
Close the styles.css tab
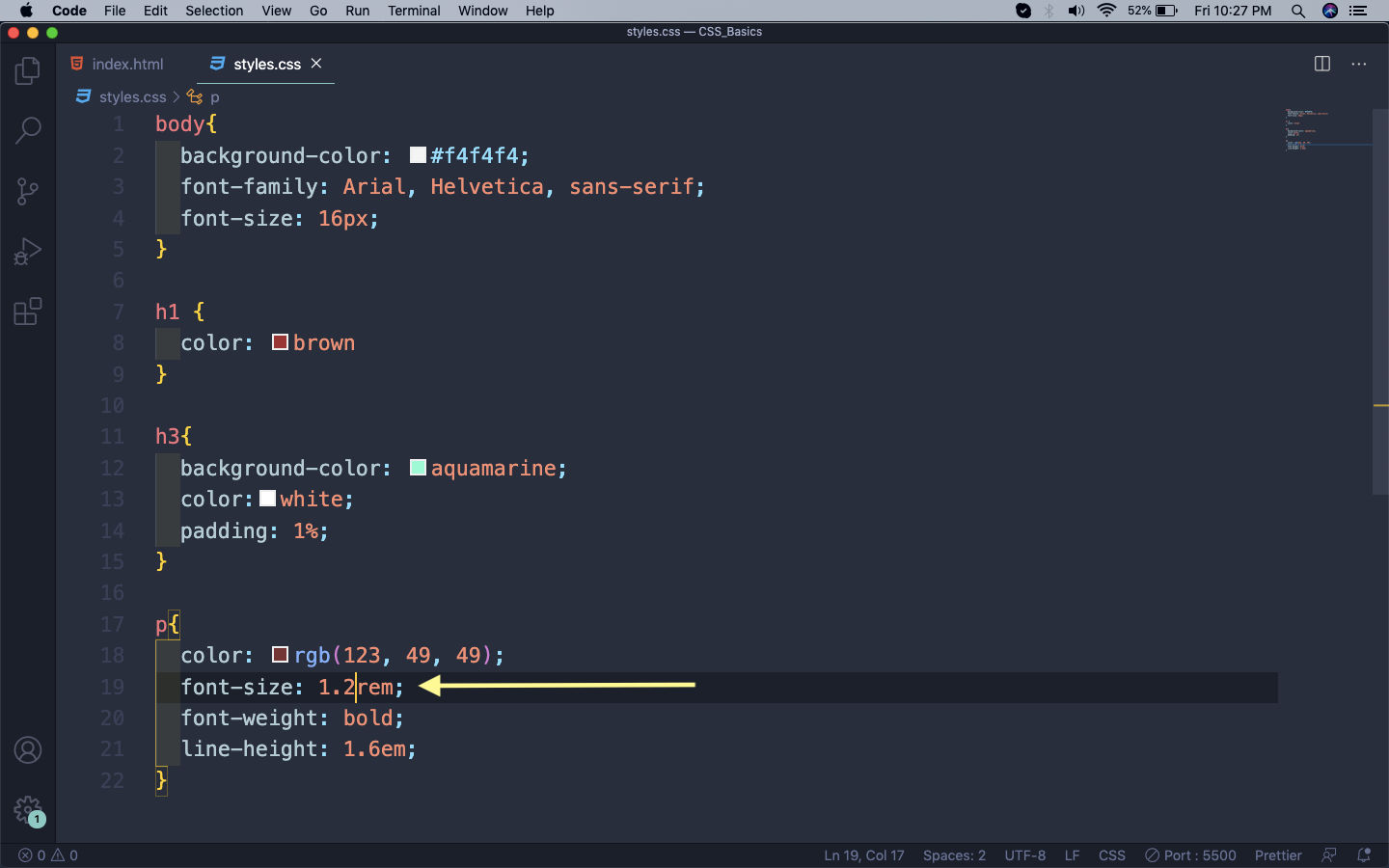[x=316, y=64]
